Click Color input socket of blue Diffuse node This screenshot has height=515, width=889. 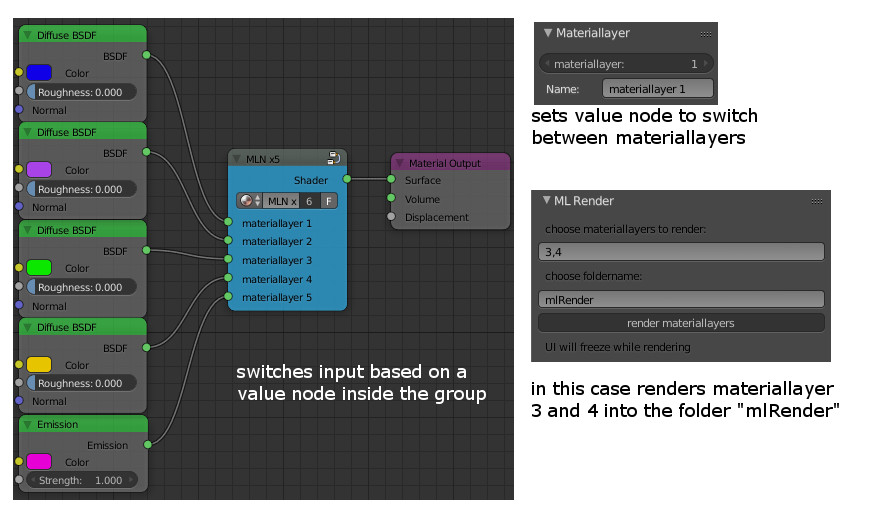tap(19, 73)
